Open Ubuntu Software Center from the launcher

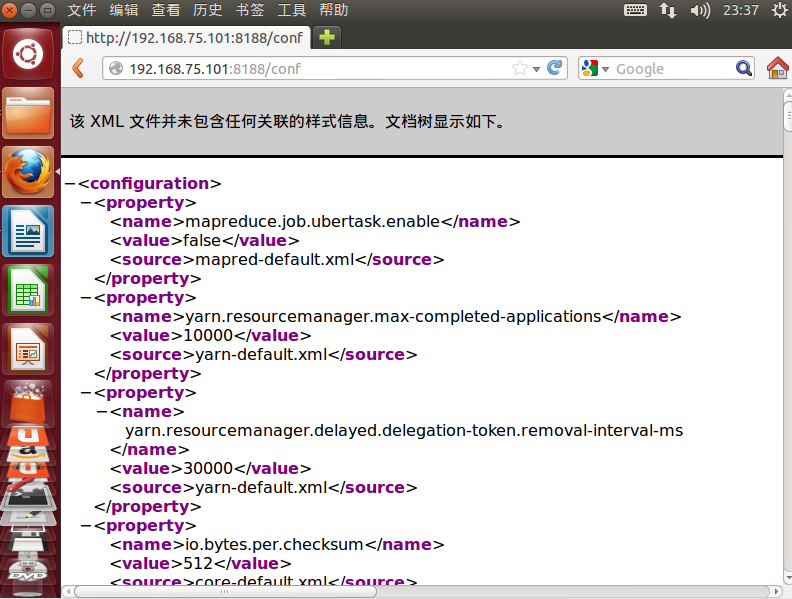tap(28, 404)
